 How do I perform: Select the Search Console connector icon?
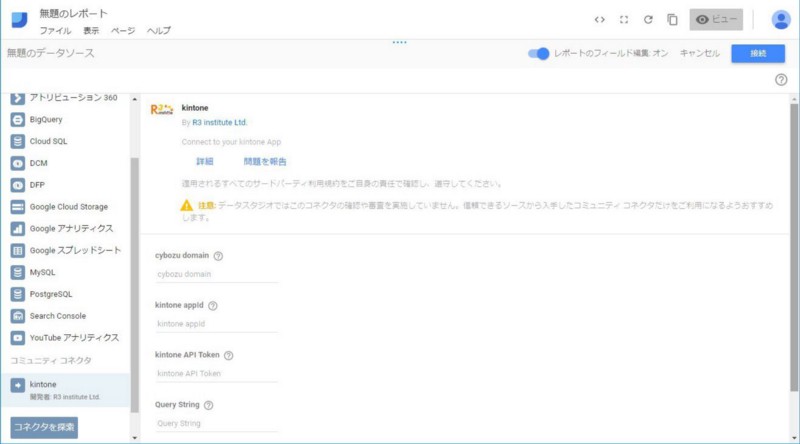[x=17, y=316]
